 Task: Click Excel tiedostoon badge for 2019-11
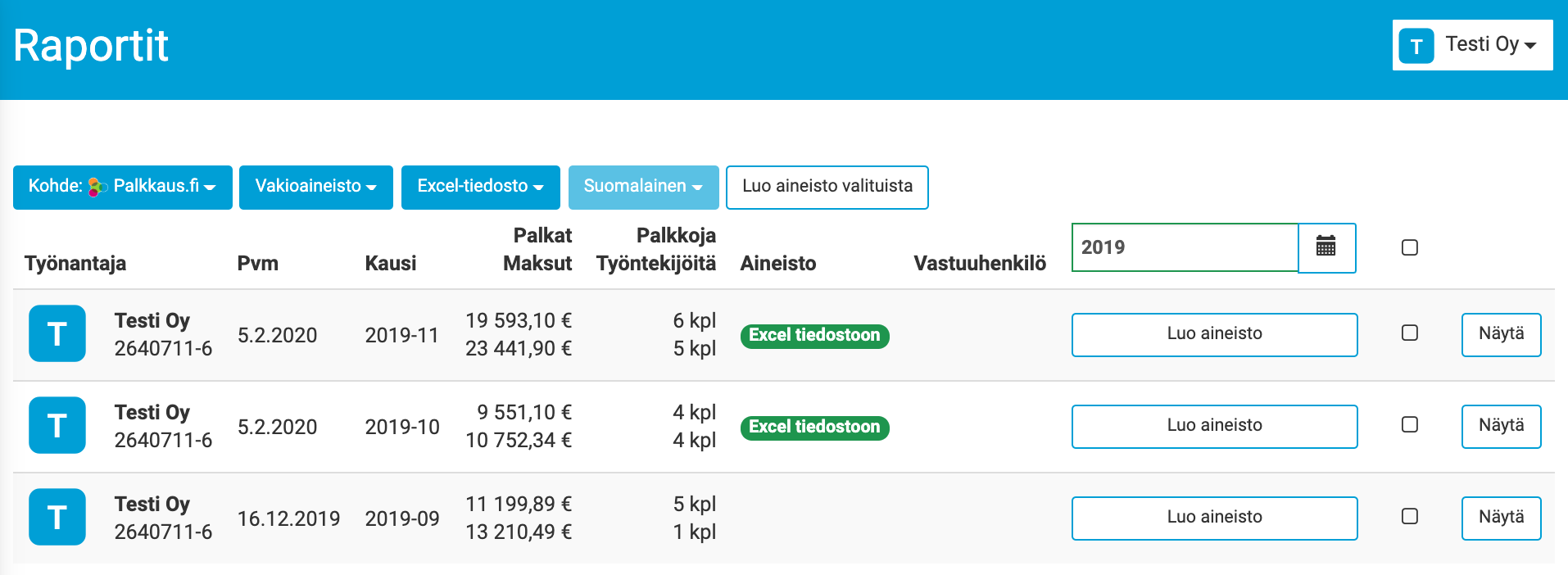pyautogui.click(x=814, y=335)
